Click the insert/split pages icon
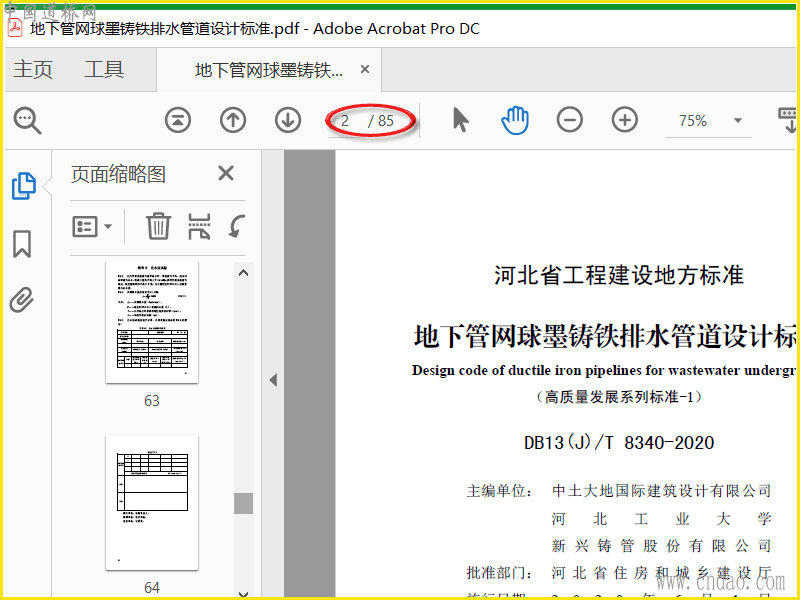The height and width of the screenshot is (600, 800). [199, 227]
